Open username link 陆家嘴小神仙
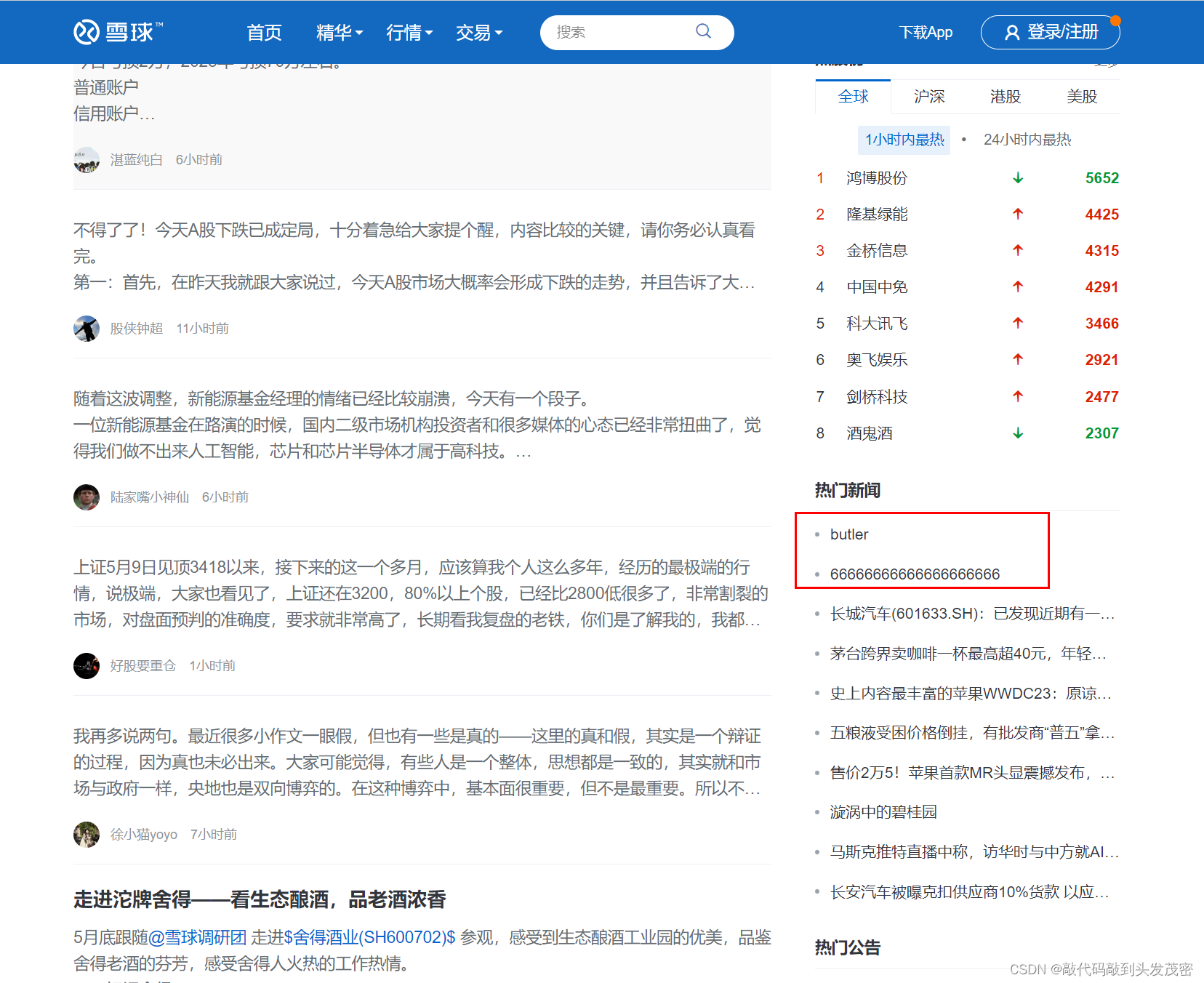The image size is (1204, 983). pyautogui.click(x=150, y=497)
